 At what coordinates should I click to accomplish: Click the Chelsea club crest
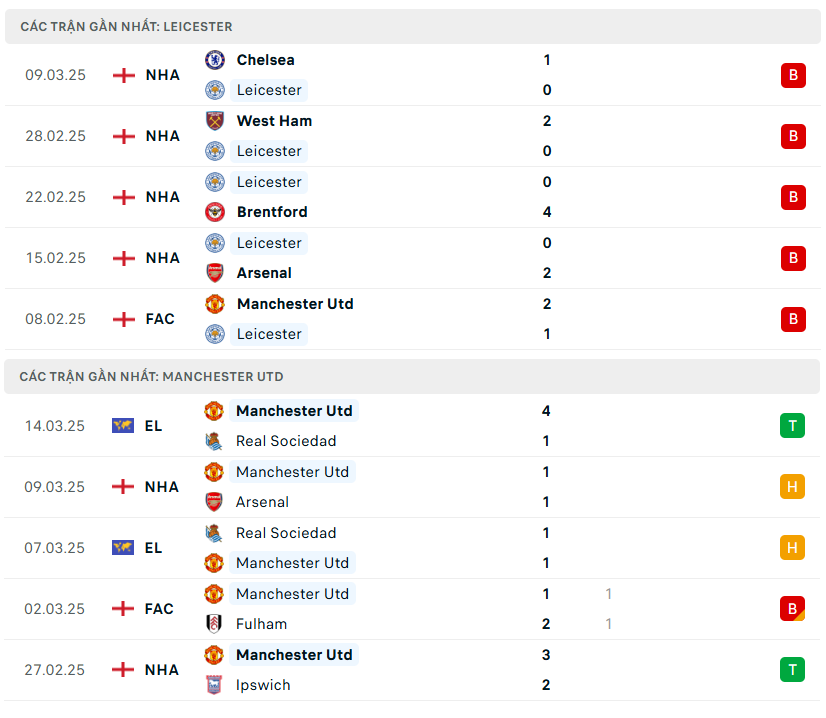tap(215, 60)
